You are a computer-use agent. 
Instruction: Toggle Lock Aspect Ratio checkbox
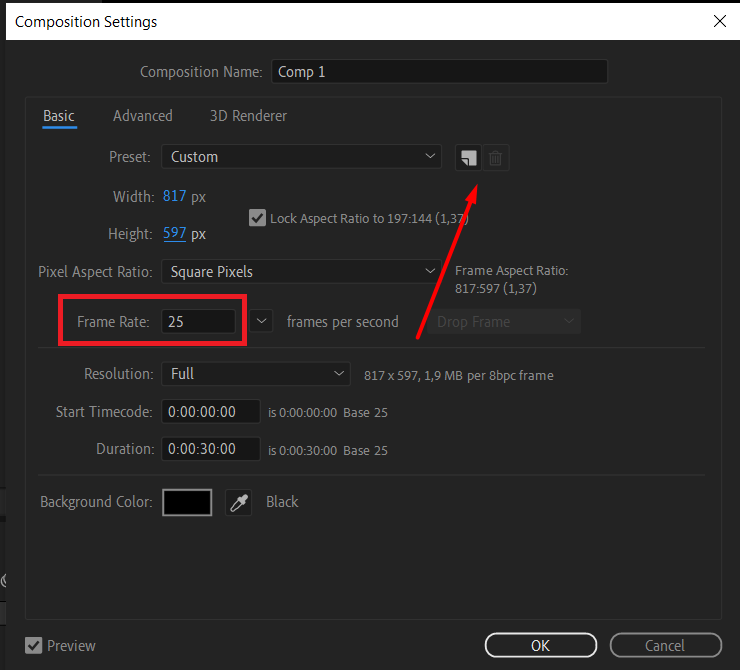point(257,218)
